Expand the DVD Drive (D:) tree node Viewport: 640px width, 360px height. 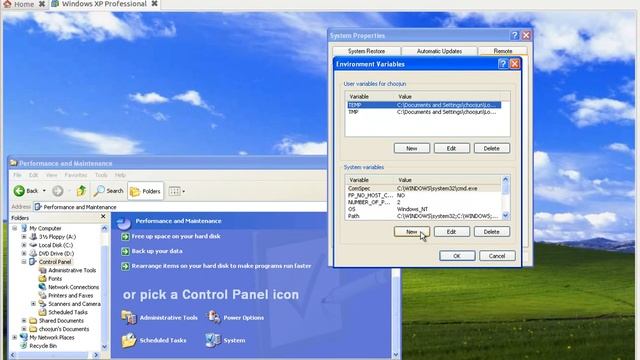[x=24, y=253]
